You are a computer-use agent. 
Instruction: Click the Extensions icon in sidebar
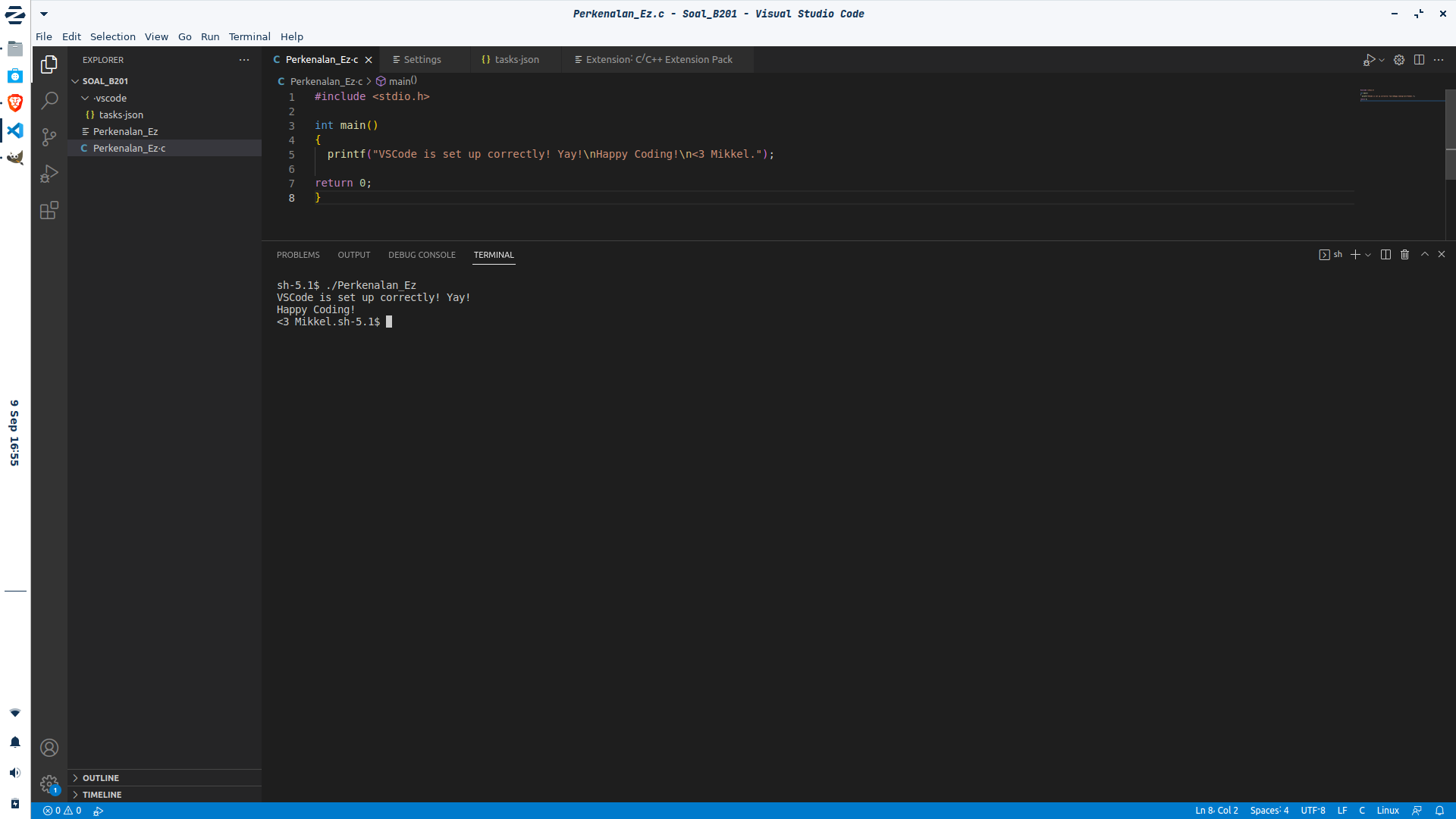48,210
